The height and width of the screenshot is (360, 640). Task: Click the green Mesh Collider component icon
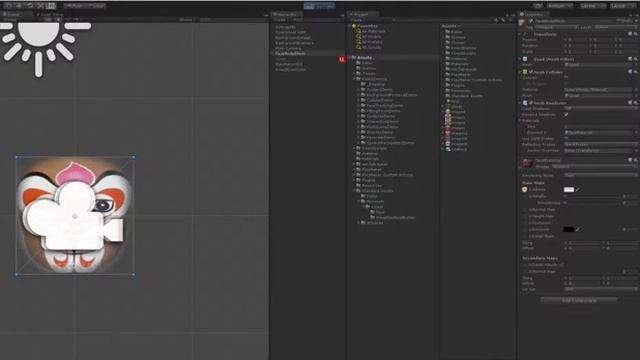click(x=525, y=72)
